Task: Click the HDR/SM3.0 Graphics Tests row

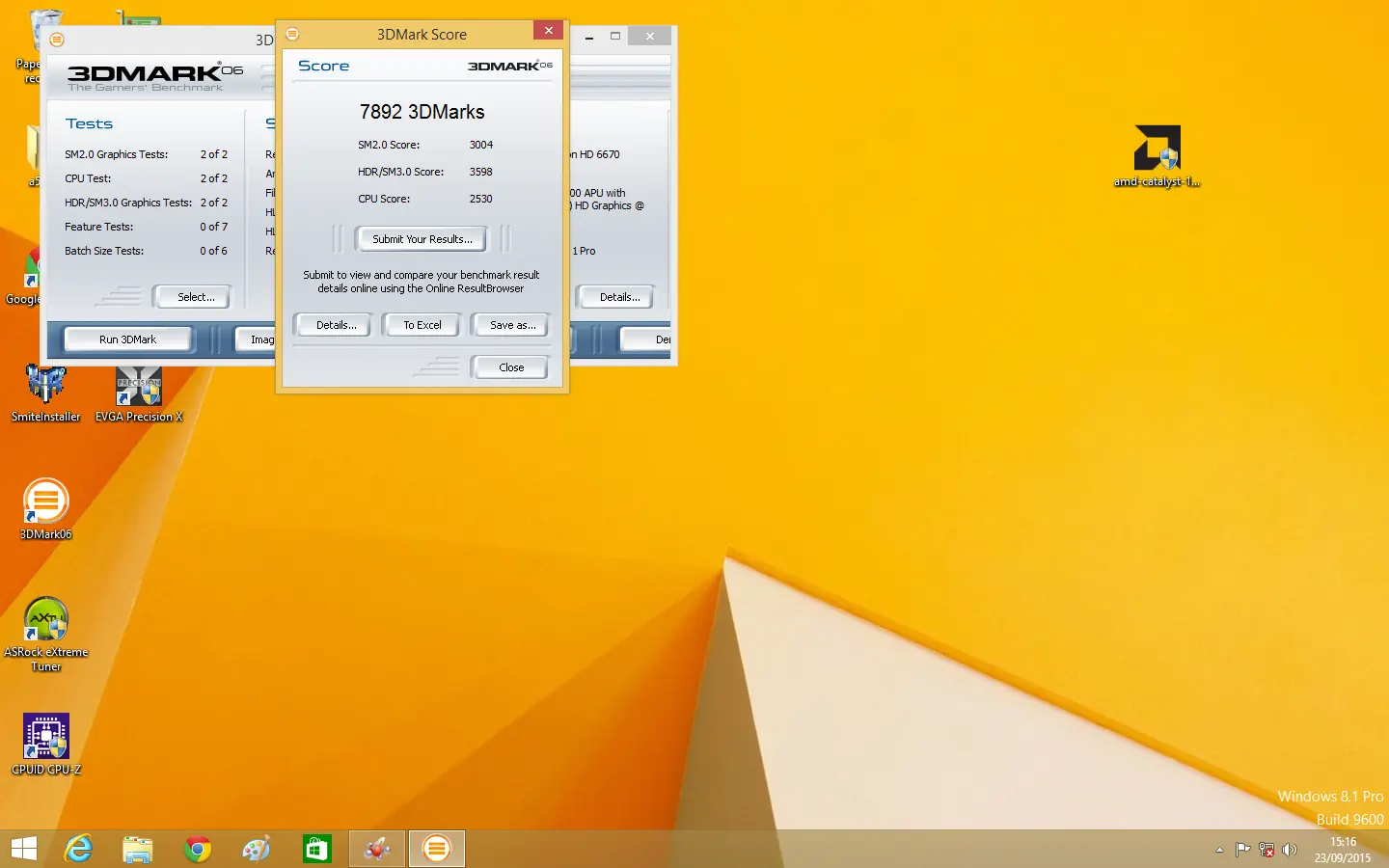Action: [146, 203]
